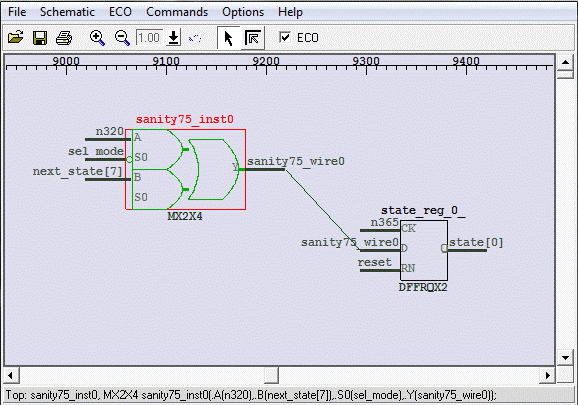Open the Schematic menu
The image size is (578, 405).
click(67, 12)
